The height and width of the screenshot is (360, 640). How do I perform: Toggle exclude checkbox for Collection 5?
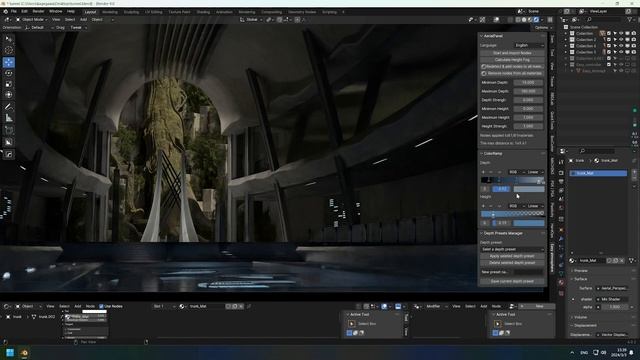[609, 52]
